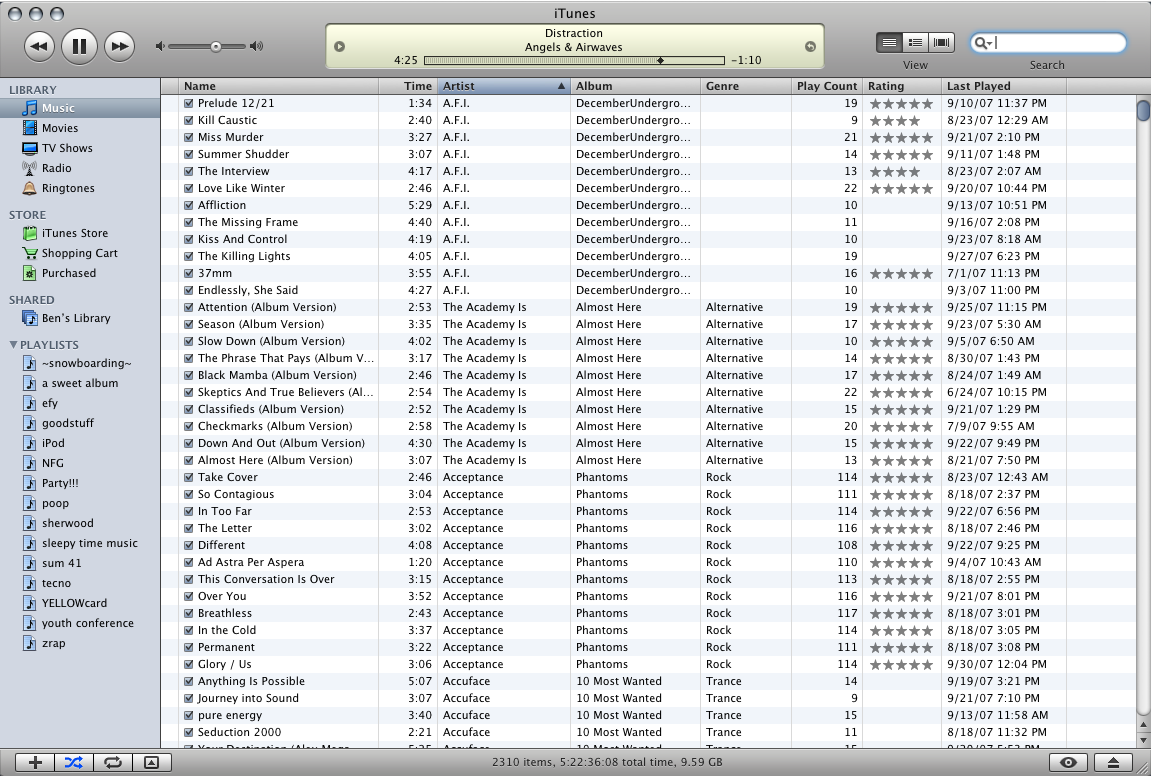Click rating stars for Kill Caustic
The width and height of the screenshot is (1151, 776).
point(894,120)
